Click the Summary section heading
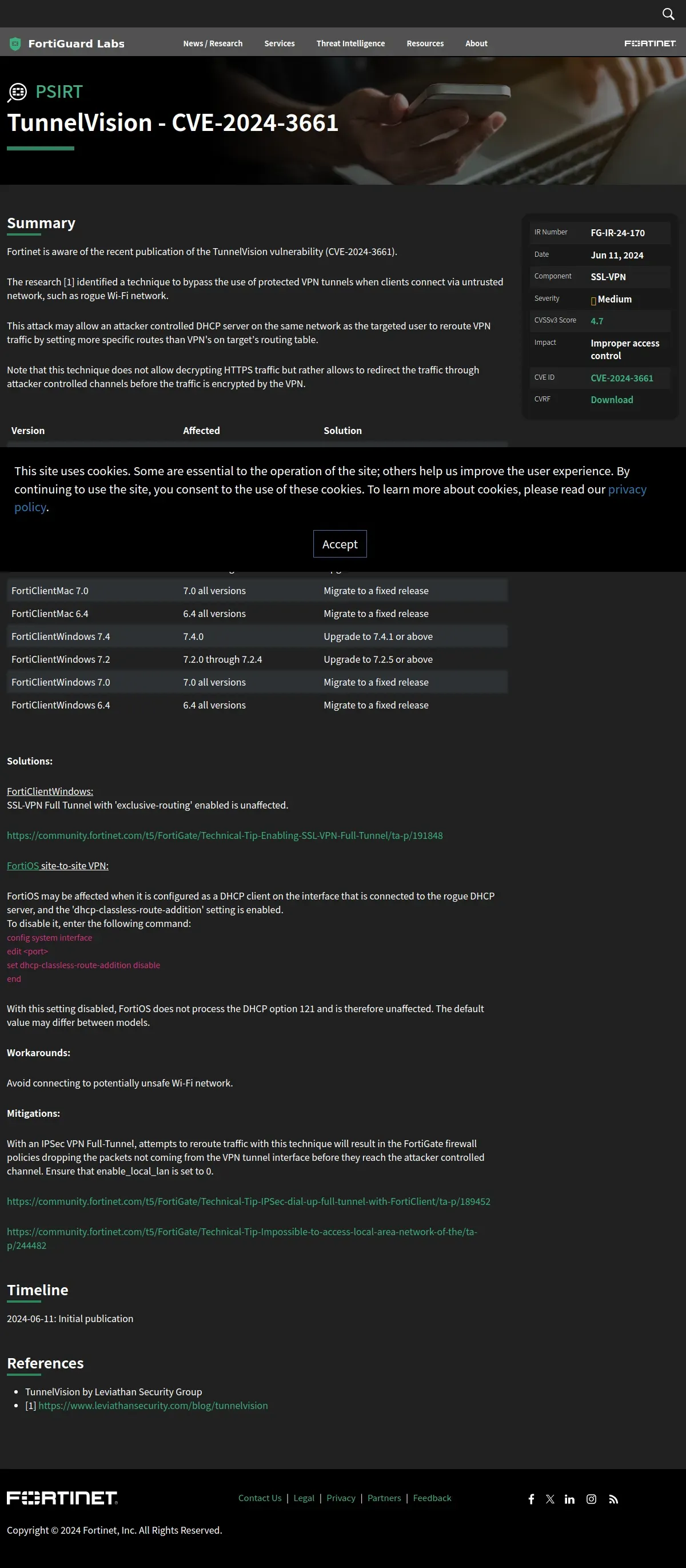The height and width of the screenshot is (1568, 686). (41, 223)
